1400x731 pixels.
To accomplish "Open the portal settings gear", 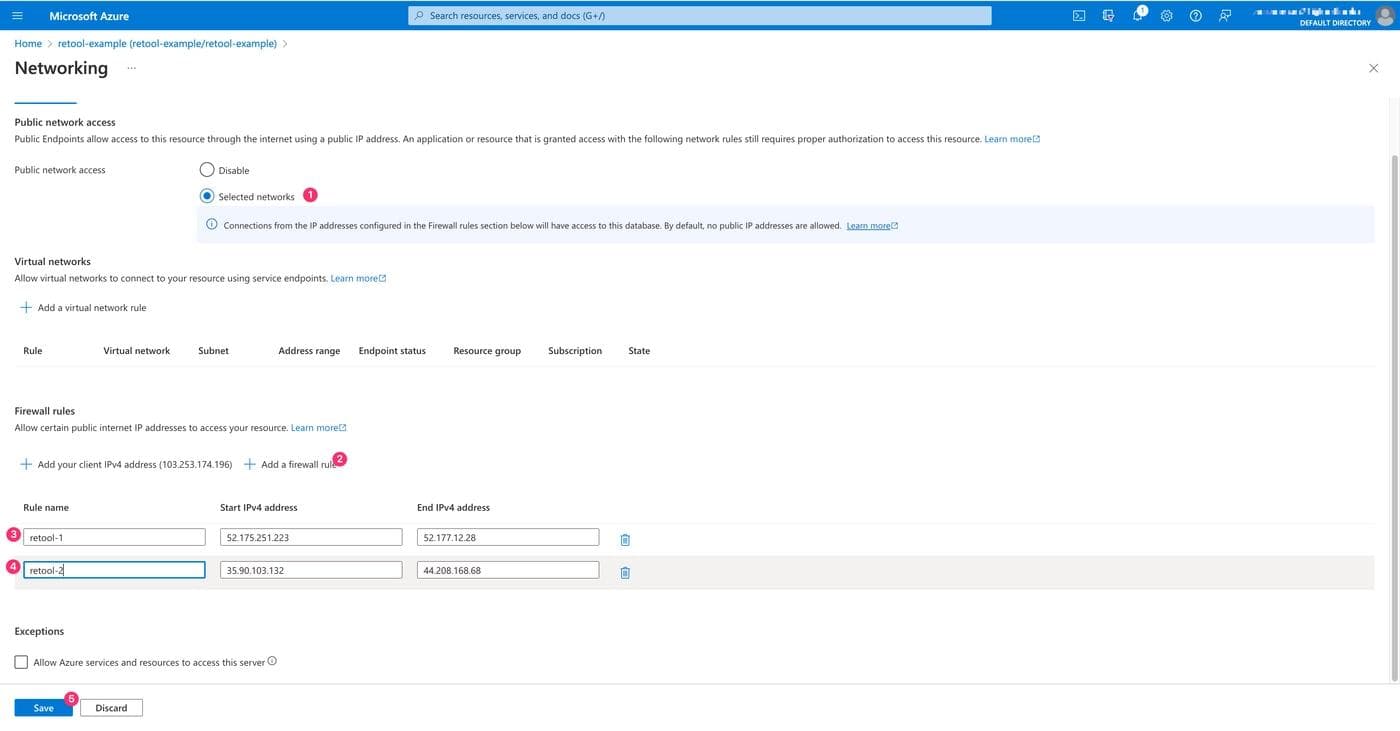I will (x=1166, y=16).
